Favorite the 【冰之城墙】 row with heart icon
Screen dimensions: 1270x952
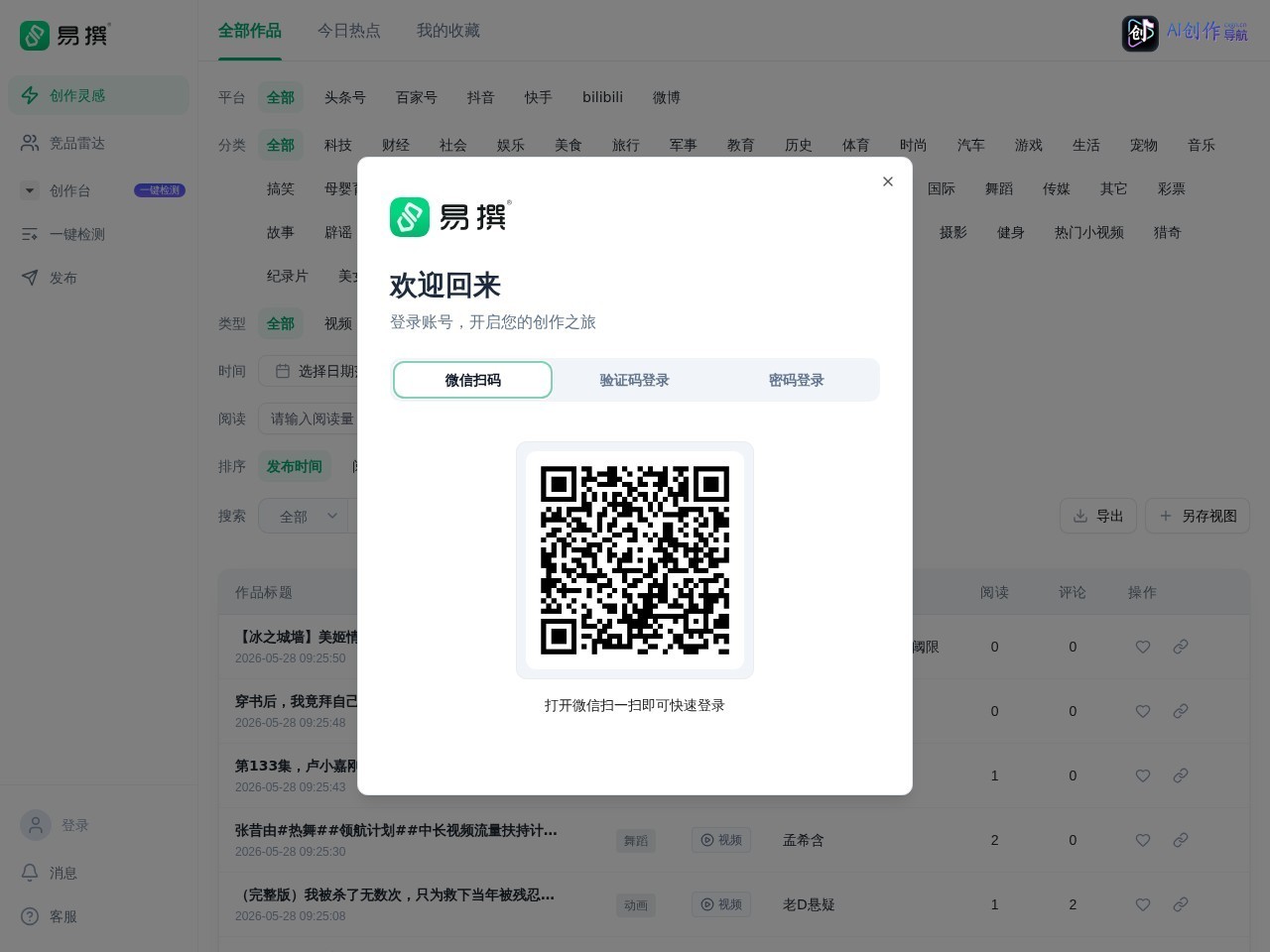pyautogui.click(x=1143, y=647)
